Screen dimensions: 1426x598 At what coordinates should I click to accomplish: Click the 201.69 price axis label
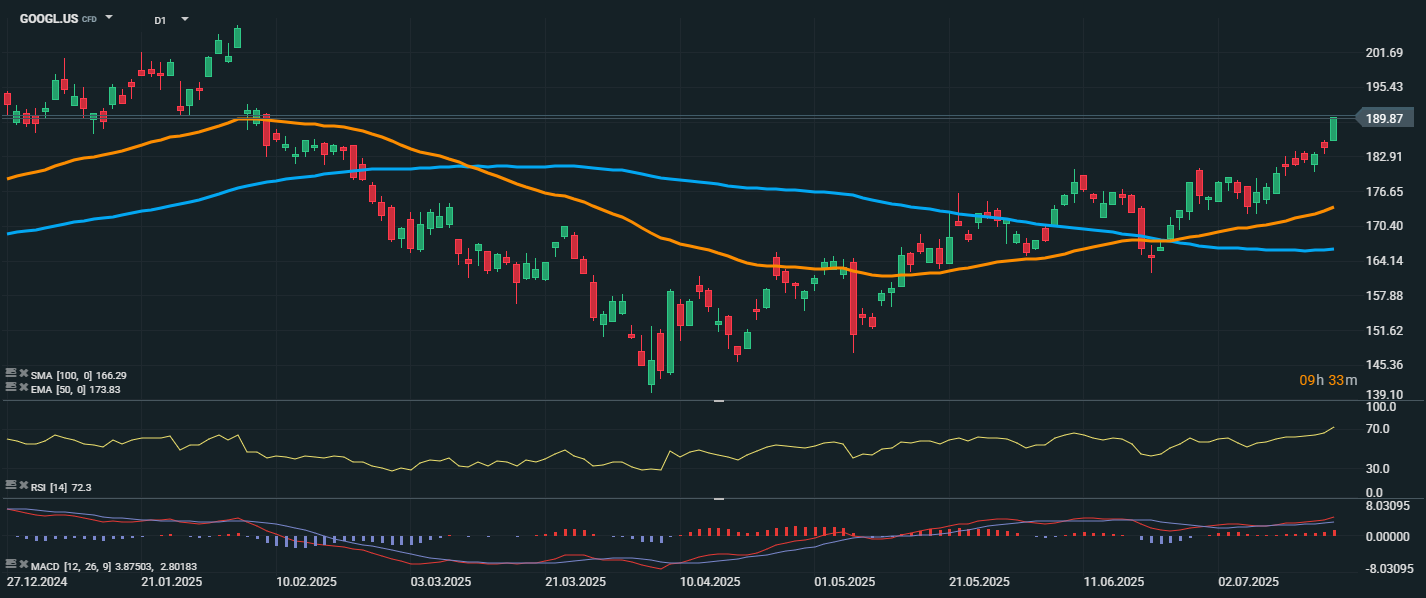coord(1384,52)
